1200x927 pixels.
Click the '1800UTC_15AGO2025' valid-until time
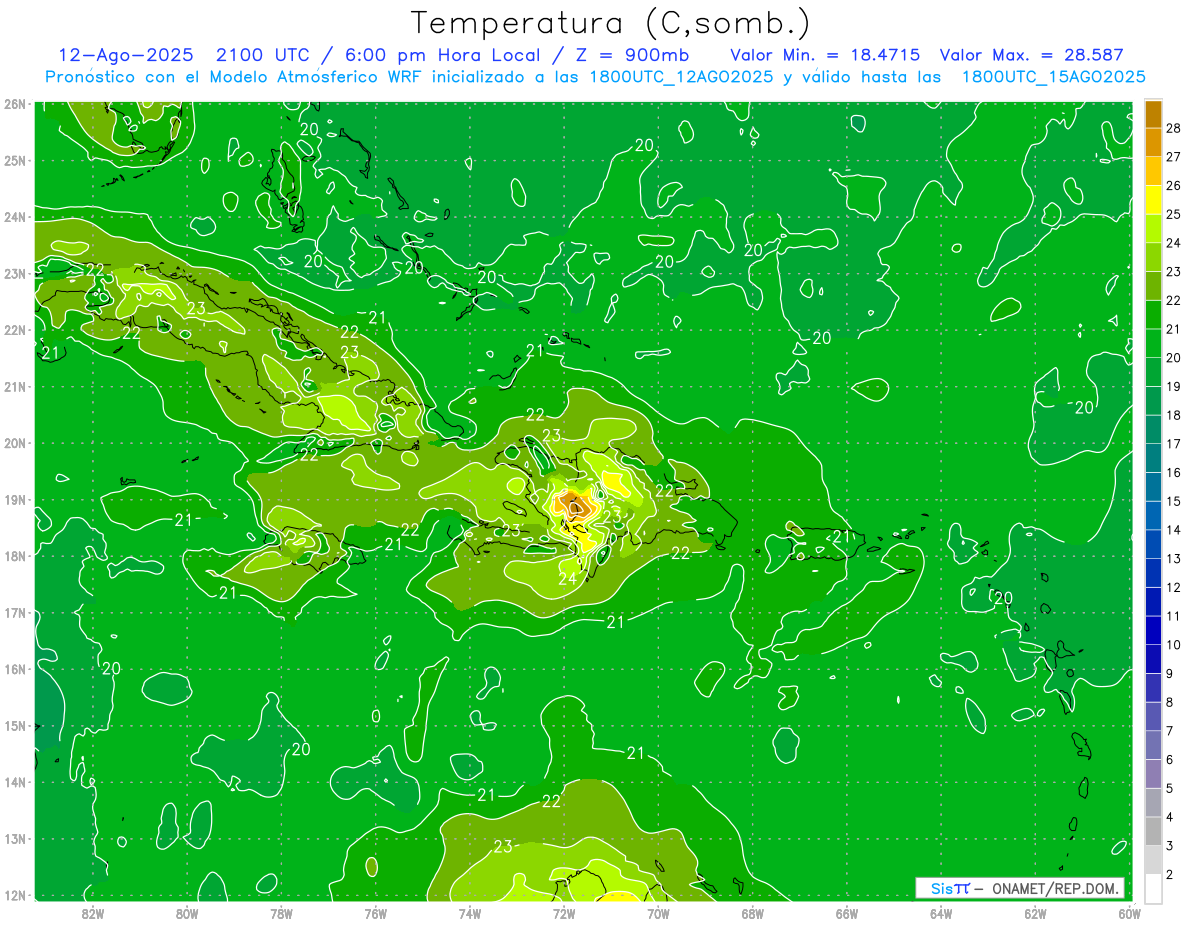pyautogui.click(x=1053, y=77)
